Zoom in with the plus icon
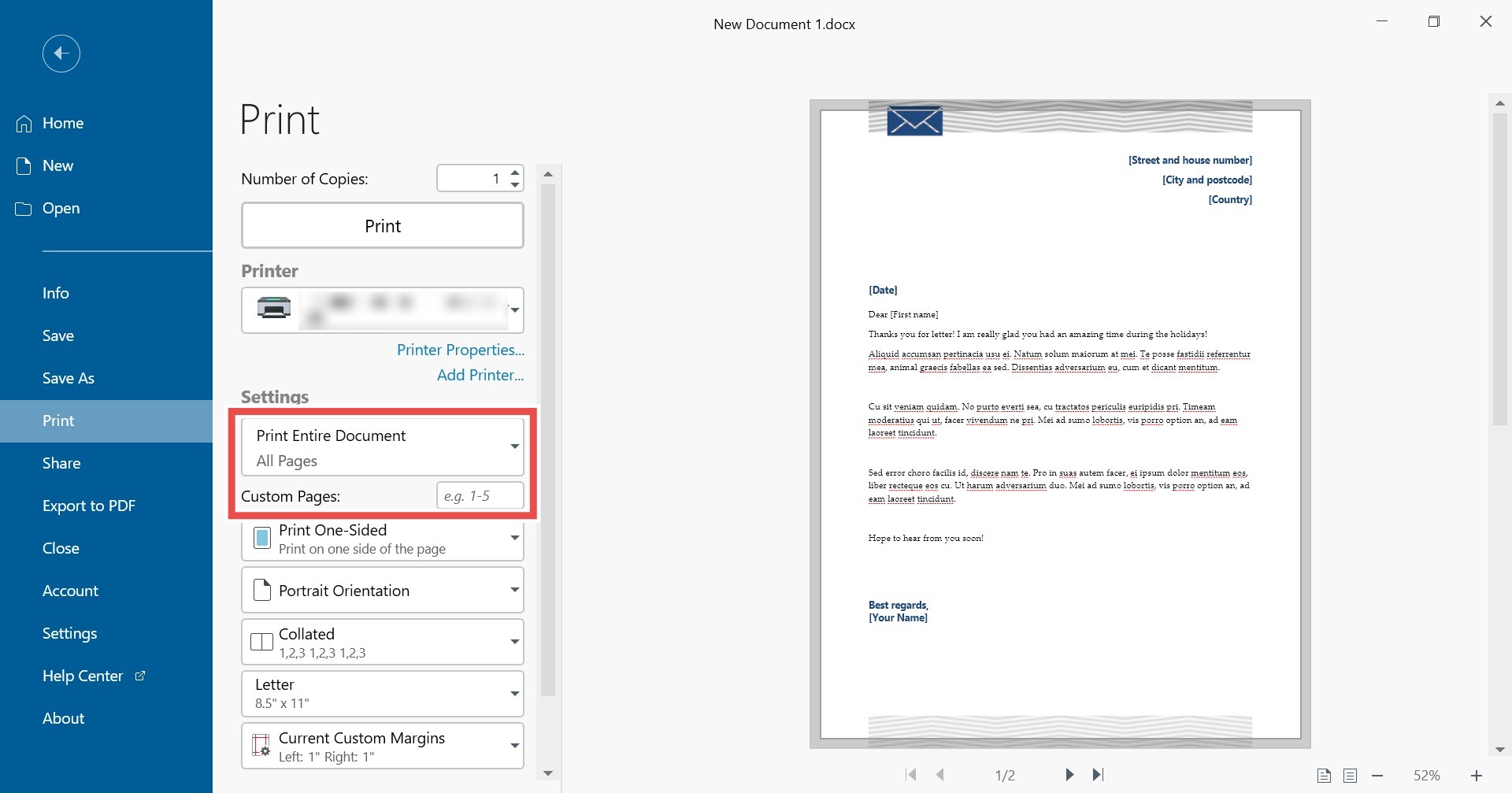 (x=1477, y=776)
